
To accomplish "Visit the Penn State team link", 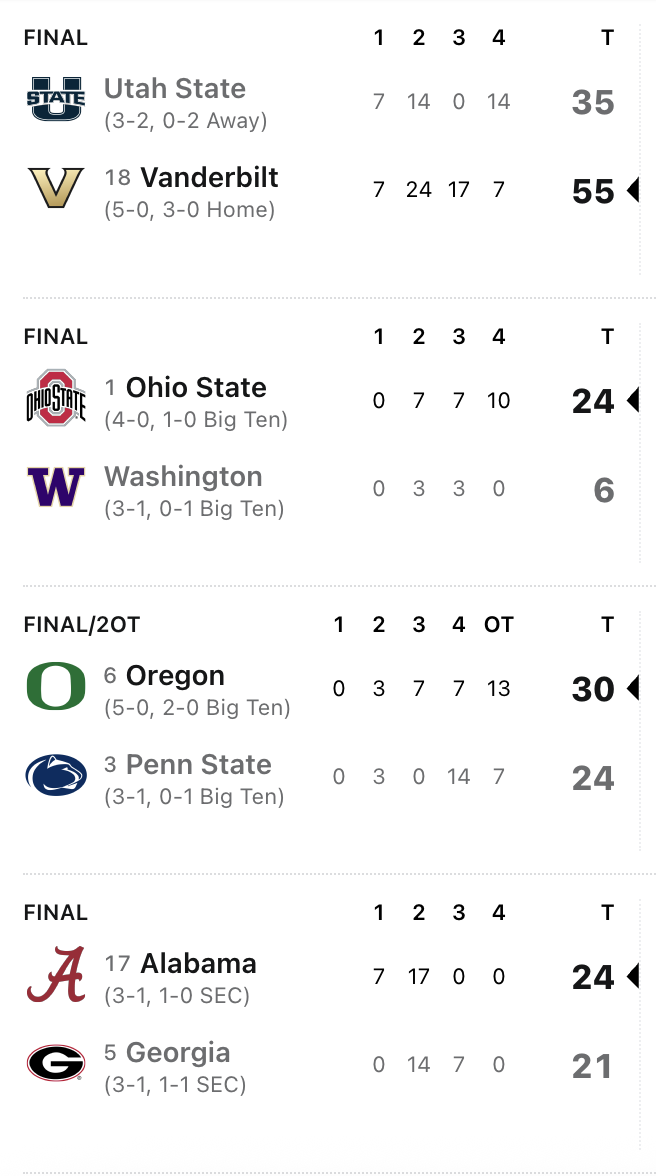I will point(199,765).
